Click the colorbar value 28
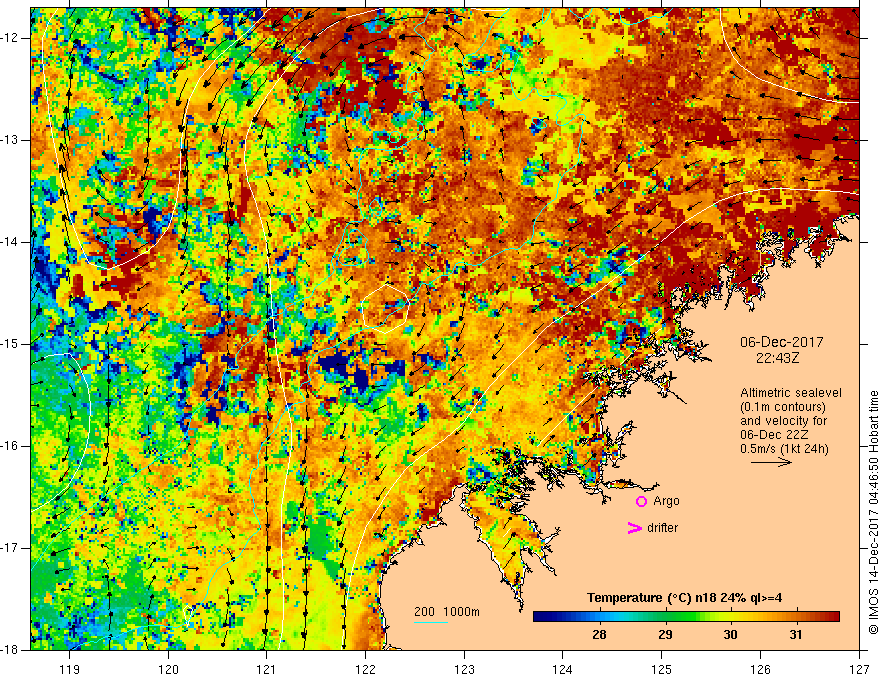This screenshot has height=680, width=880. tap(599, 635)
